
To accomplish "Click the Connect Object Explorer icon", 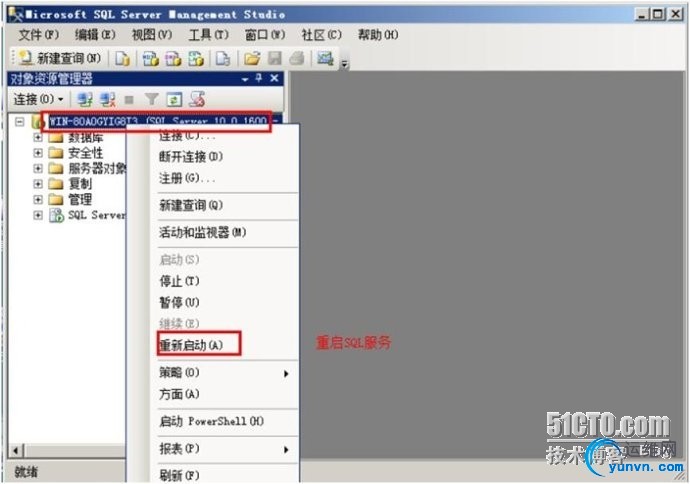I will pyautogui.click(x=84, y=99).
